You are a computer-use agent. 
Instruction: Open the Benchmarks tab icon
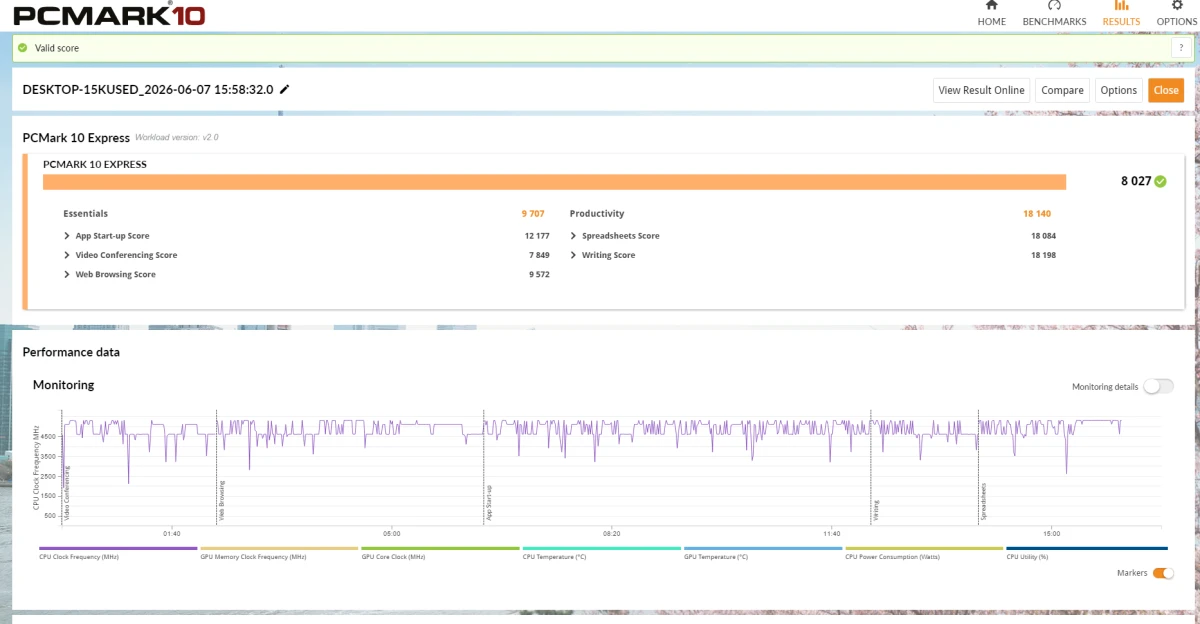pos(1054,5)
